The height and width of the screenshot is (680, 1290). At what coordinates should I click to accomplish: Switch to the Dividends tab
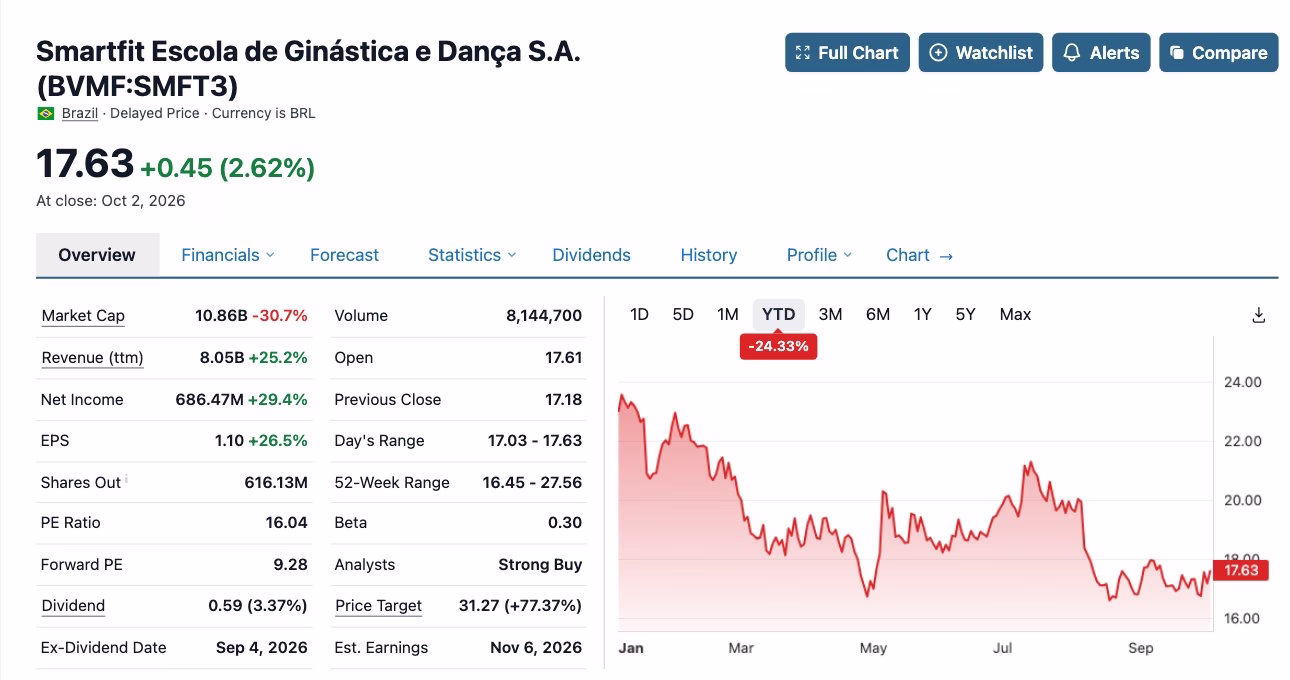pos(591,255)
